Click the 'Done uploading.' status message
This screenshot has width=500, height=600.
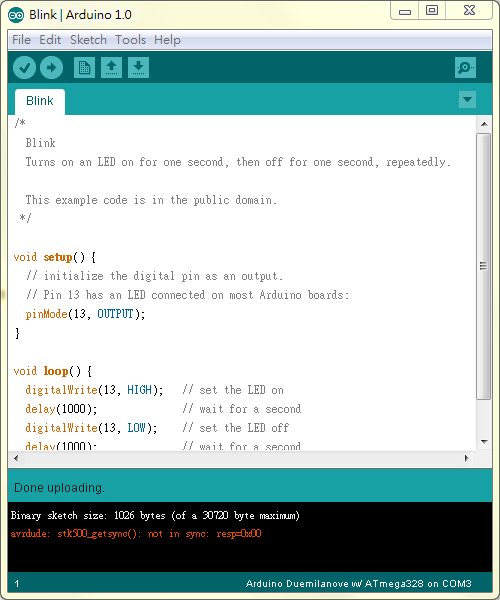(59, 488)
